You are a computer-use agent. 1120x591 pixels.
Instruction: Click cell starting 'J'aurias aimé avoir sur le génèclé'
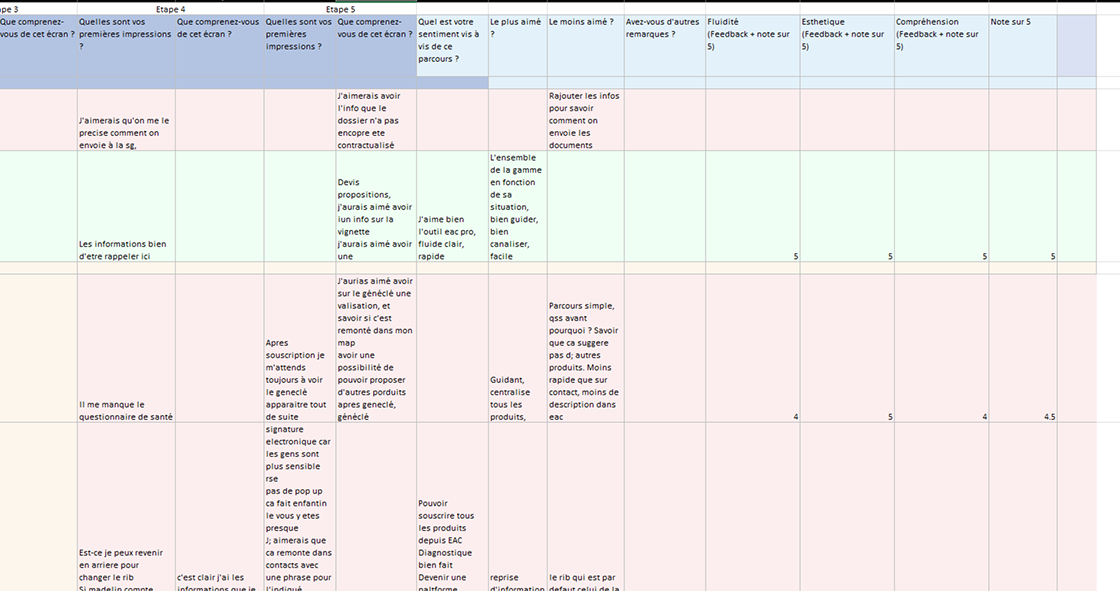376,348
